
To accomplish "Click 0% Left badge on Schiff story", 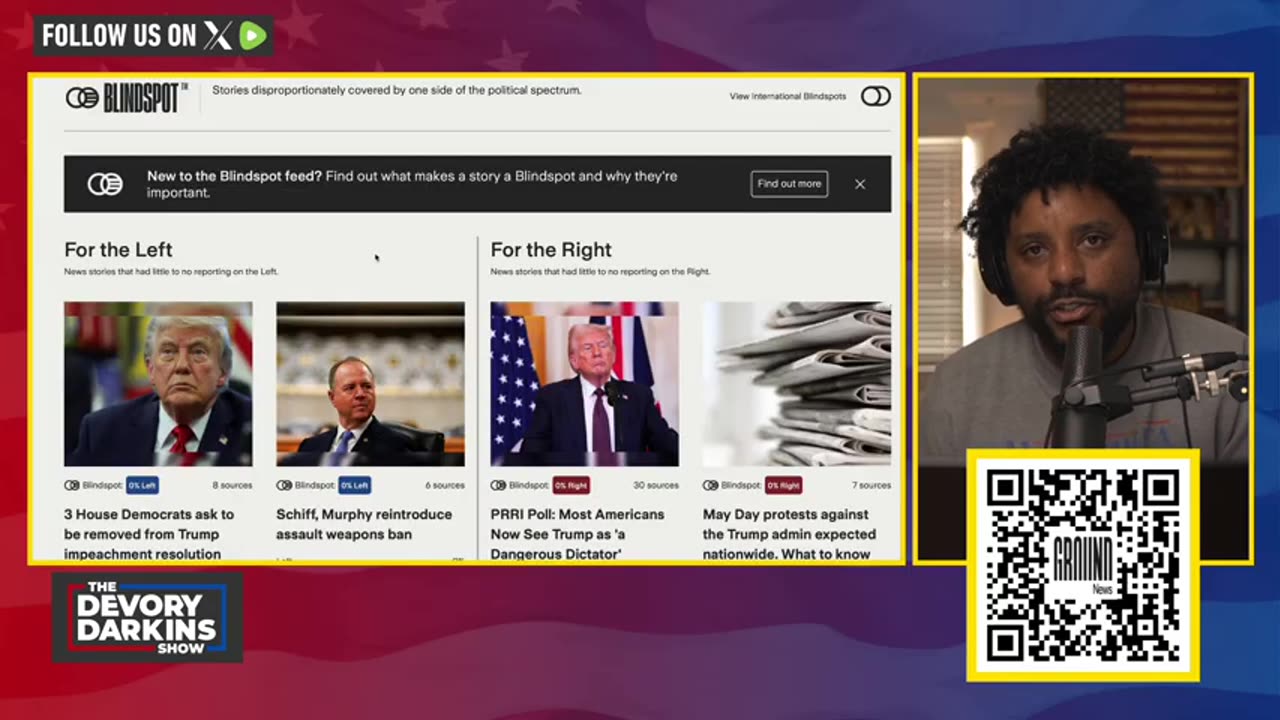I will [x=354, y=485].
